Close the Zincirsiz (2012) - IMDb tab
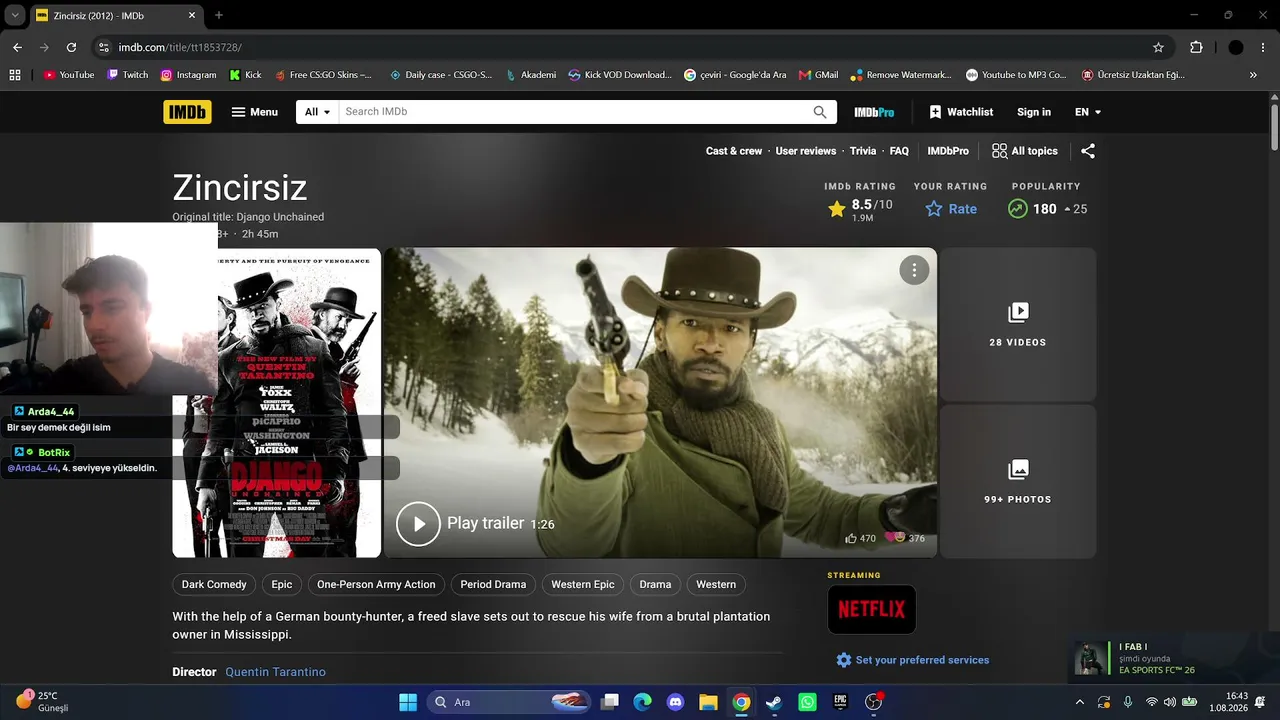This screenshot has height=720, width=1280. tap(191, 15)
